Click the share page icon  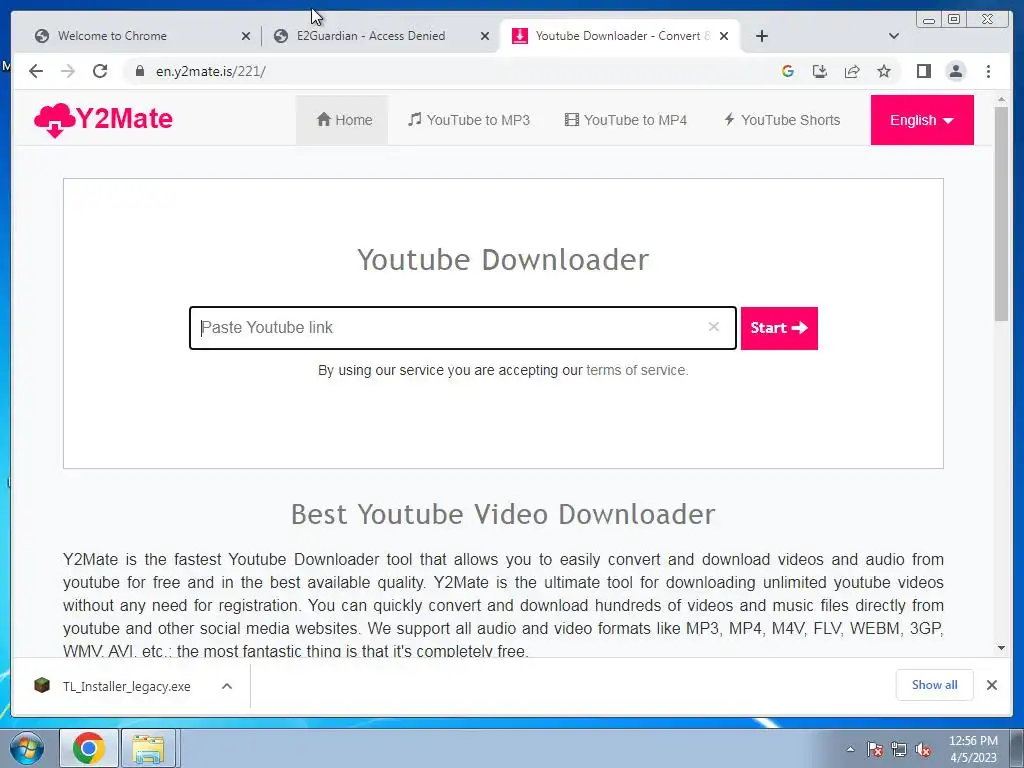(x=852, y=71)
